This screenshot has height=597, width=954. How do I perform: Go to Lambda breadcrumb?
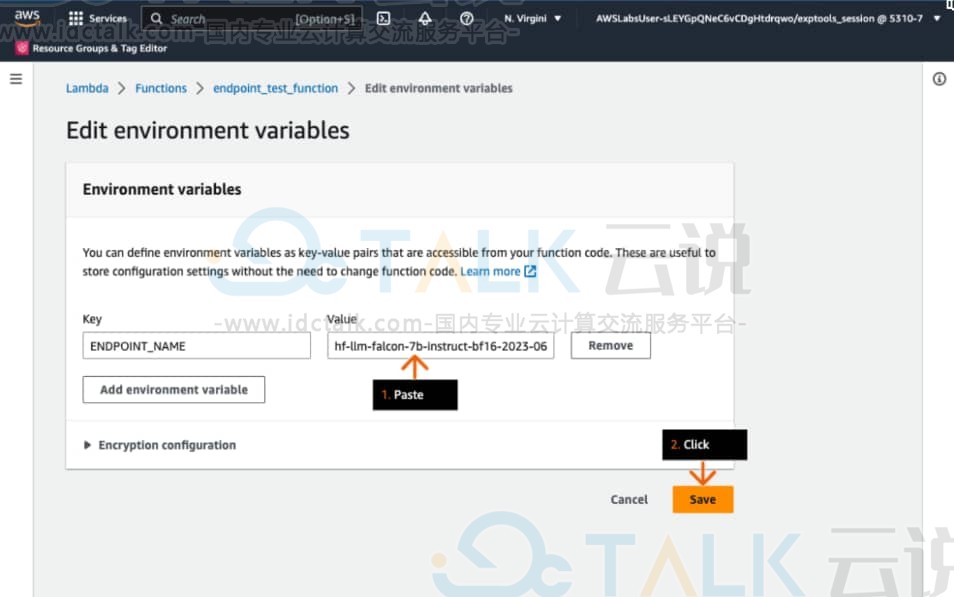(x=87, y=88)
